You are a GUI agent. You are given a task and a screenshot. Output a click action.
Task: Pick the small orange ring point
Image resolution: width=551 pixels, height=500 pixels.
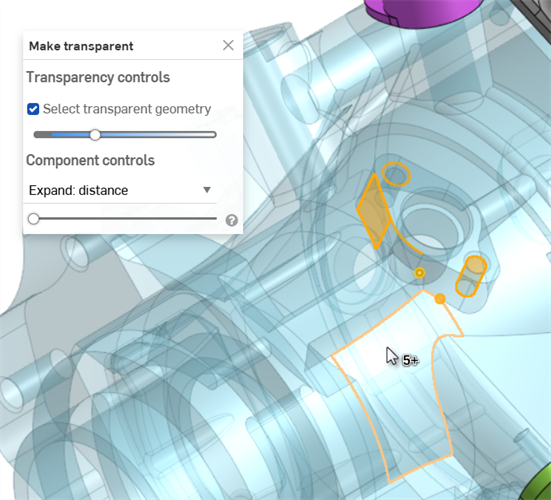[x=419, y=273]
